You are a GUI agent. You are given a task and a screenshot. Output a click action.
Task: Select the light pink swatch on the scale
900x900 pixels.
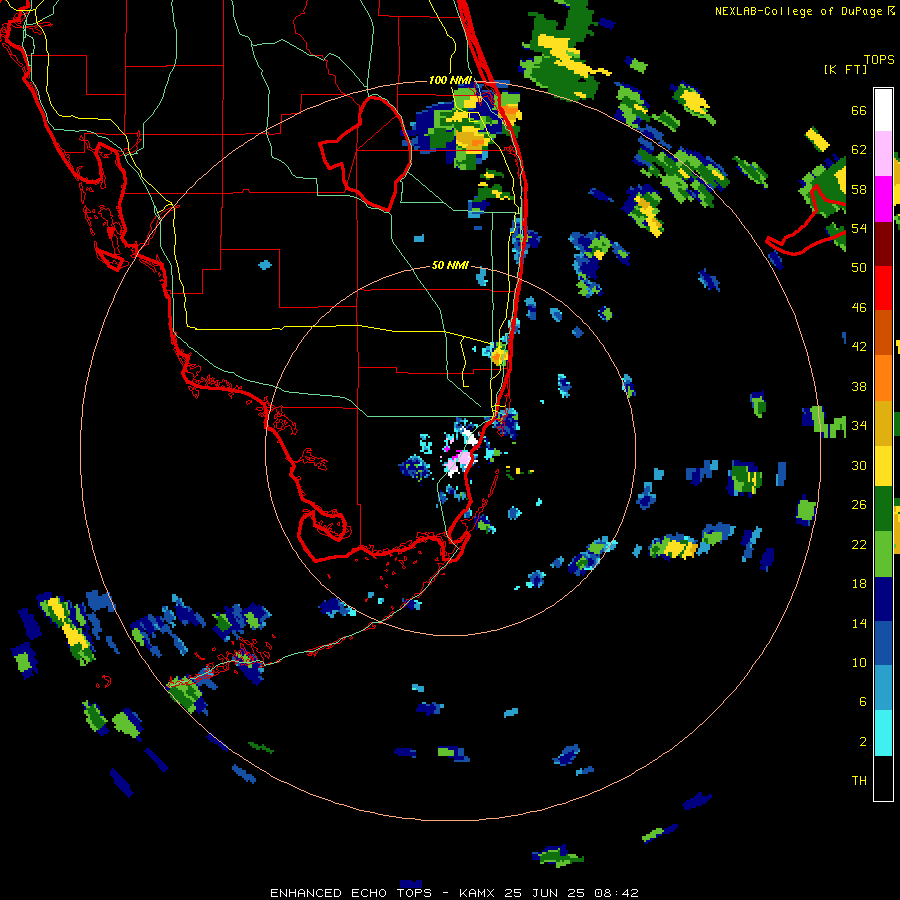[x=883, y=153]
